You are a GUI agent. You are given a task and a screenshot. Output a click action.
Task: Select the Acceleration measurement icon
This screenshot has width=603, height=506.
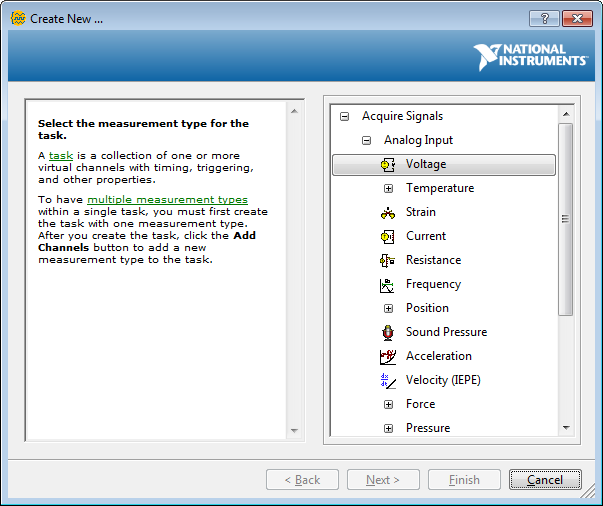(x=388, y=357)
